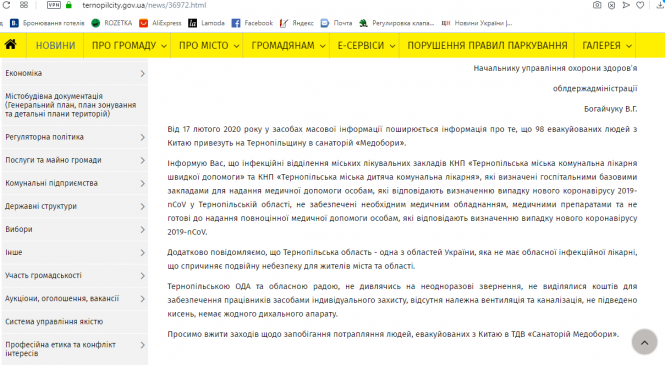Open the AliExpress bookmark
Viewport: 665px width, 366px height.
coord(160,23)
